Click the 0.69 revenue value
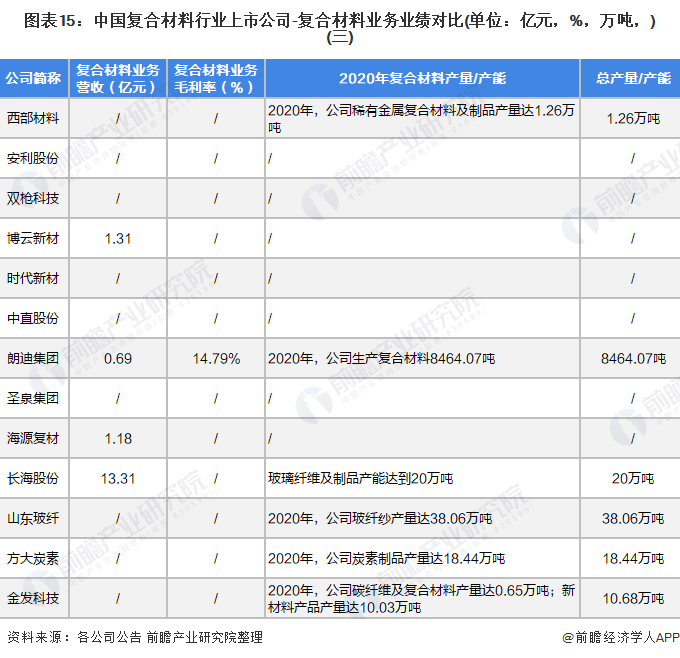This screenshot has width=680, height=658. pyautogui.click(x=118, y=358)
